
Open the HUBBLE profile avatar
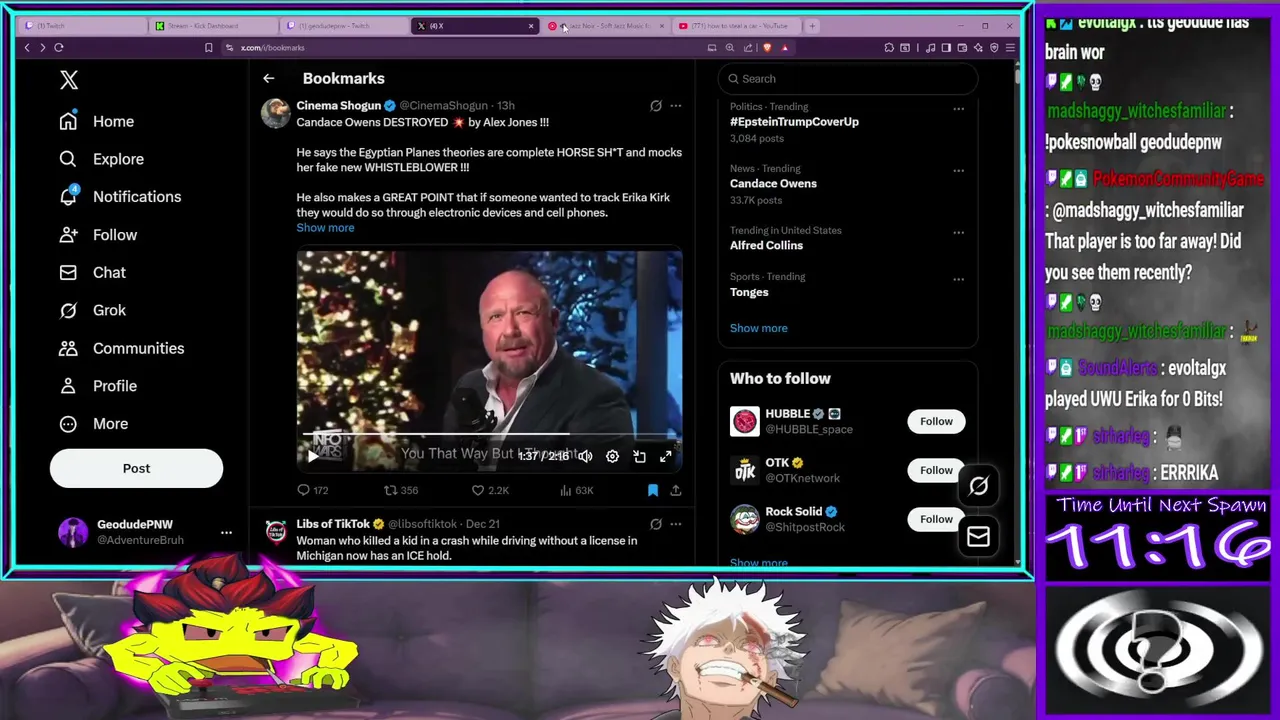tap(744, 421)
